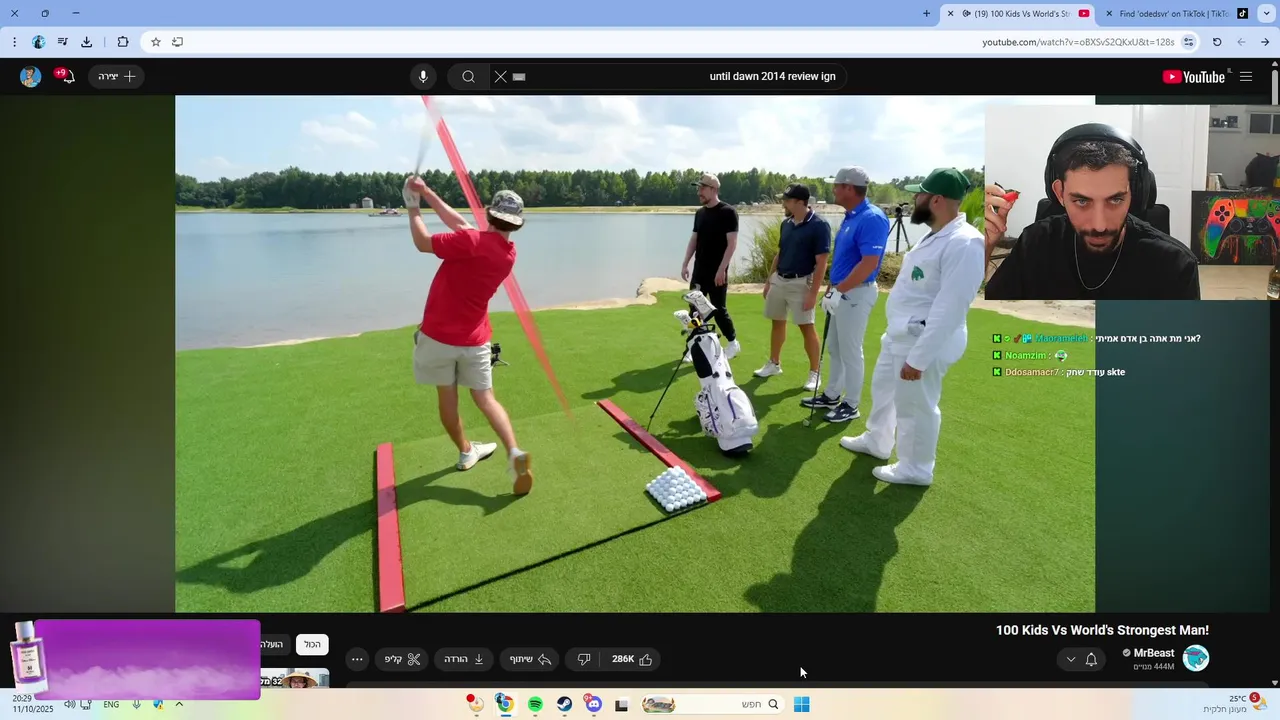Switch to the 100 Kids Vs World's Strongest tab

click(x=1018, y=14)
